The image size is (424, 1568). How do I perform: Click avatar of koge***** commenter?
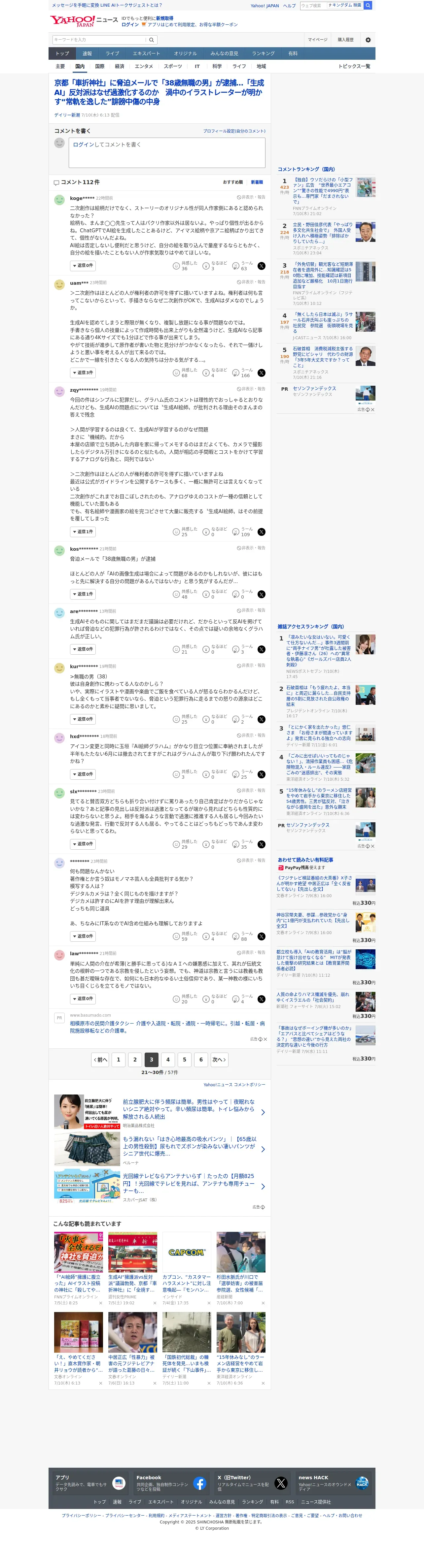point(59,200)
